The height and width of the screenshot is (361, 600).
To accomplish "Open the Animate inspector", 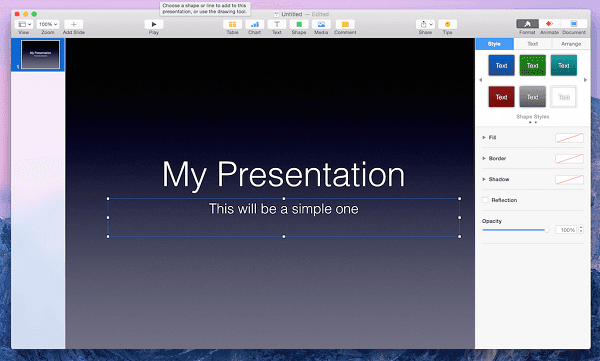I will click(549, 24).
